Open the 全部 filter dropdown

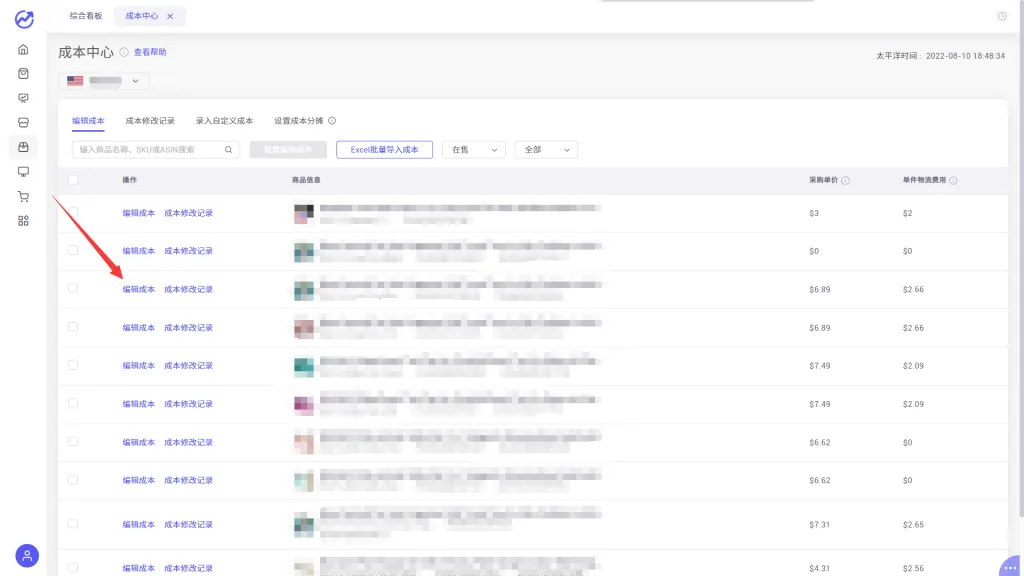point(546,150)
